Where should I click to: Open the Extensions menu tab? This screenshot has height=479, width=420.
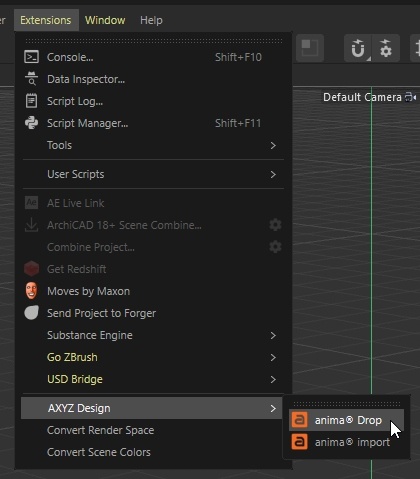pyautogui.click(x=46, y=20)
